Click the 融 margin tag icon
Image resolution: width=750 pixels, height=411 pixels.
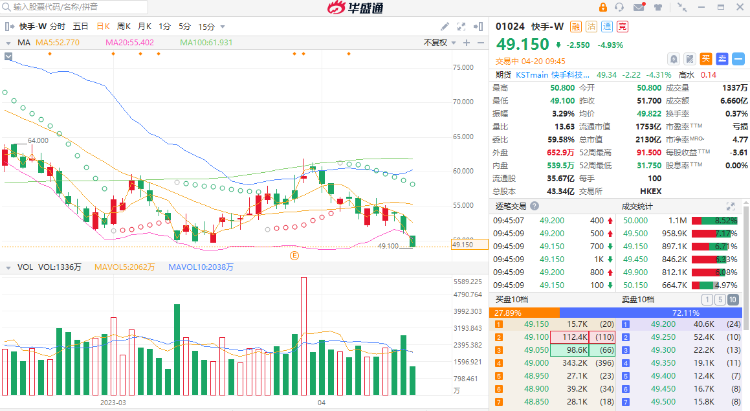(576, 27)
